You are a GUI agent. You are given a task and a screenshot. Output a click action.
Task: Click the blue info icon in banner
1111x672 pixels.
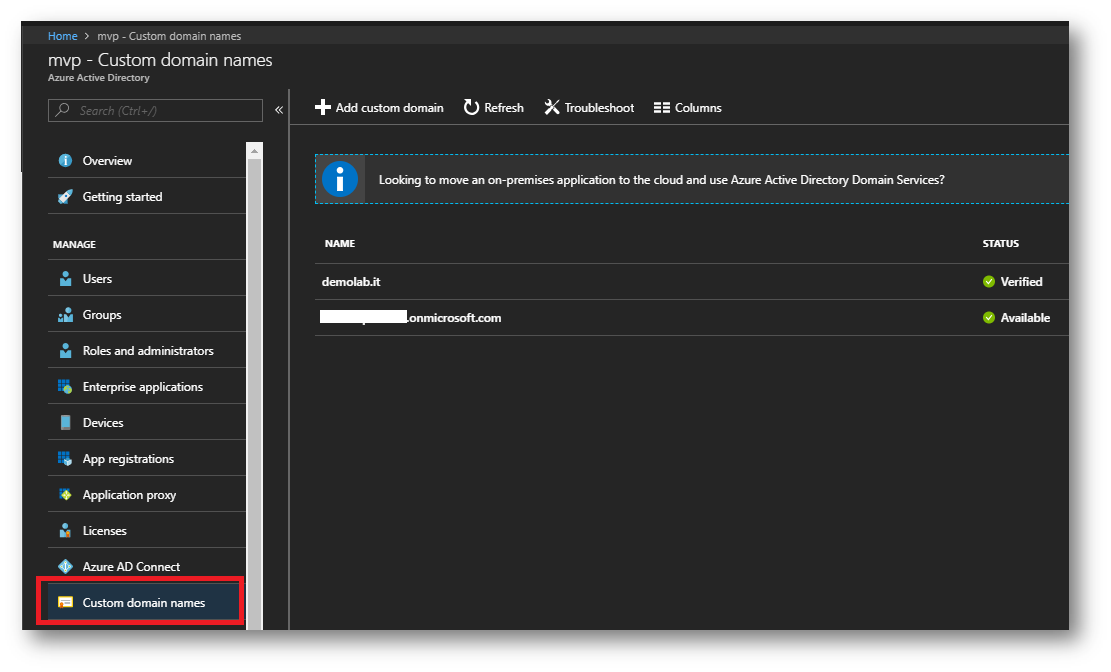pyautogui.click(x=340, y=179)
